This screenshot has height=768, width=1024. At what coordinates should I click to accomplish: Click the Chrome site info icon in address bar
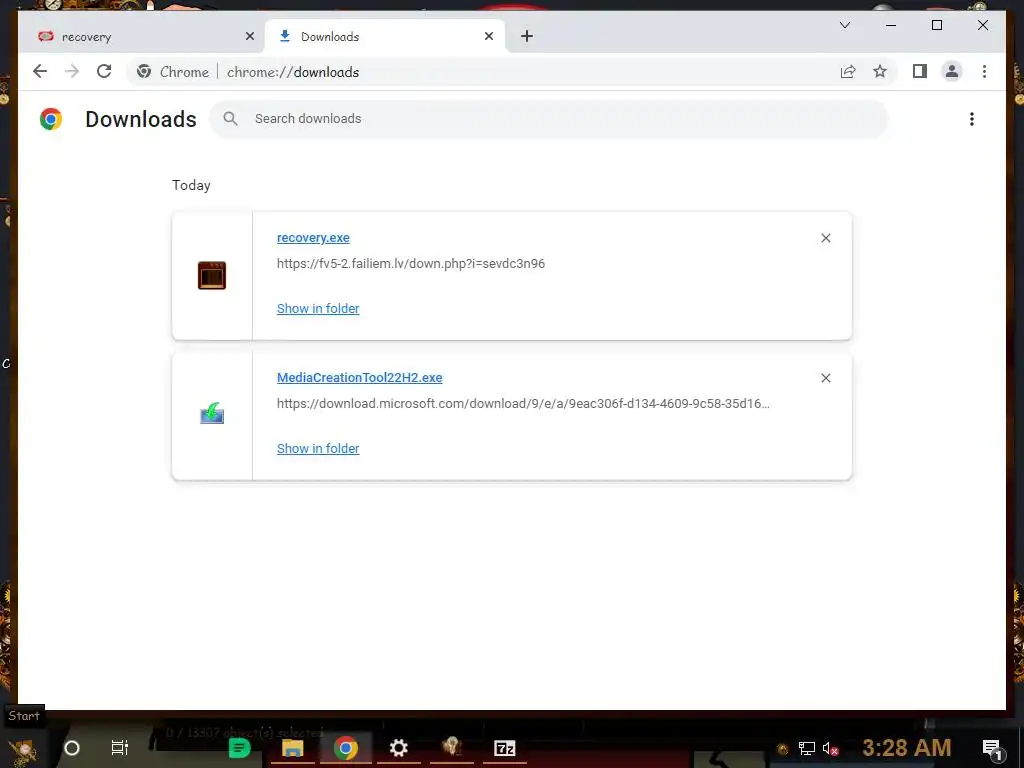click(144, 72)
